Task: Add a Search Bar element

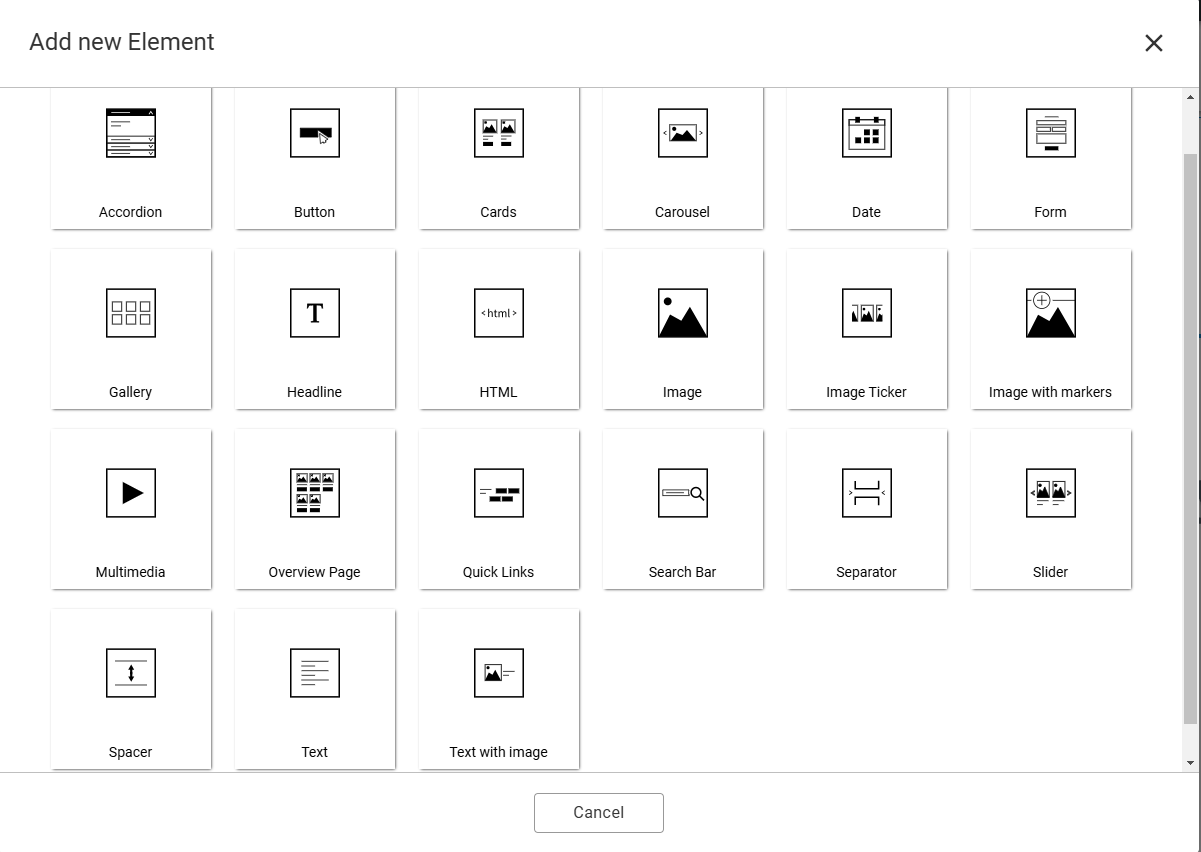Action: click(683, 509)
